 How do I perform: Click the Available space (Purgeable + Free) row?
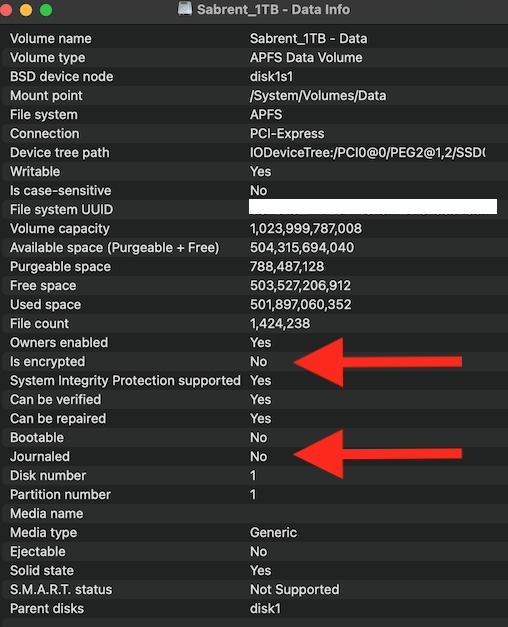point(254,248)
